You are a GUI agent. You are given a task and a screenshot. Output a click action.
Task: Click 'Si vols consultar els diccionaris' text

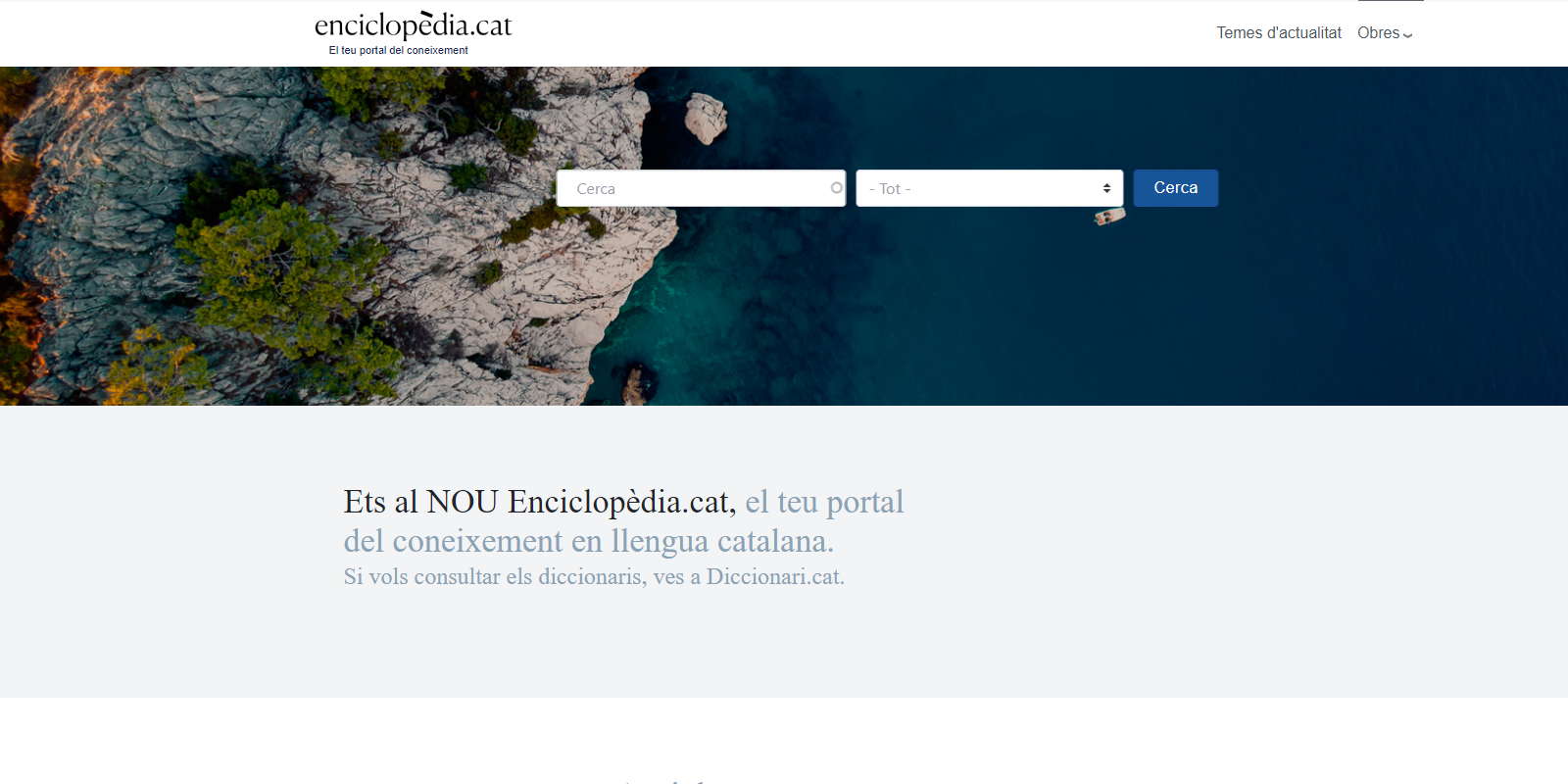[x=495, y=577]
